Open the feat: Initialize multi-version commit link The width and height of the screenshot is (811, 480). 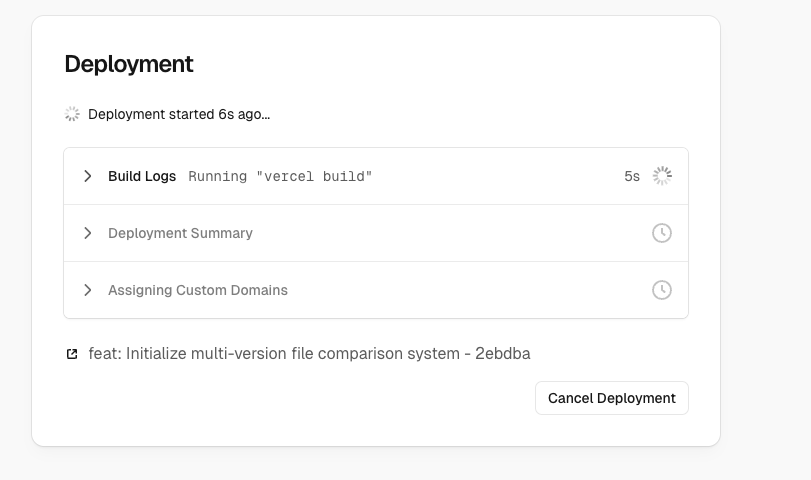(x=270, y=354)
